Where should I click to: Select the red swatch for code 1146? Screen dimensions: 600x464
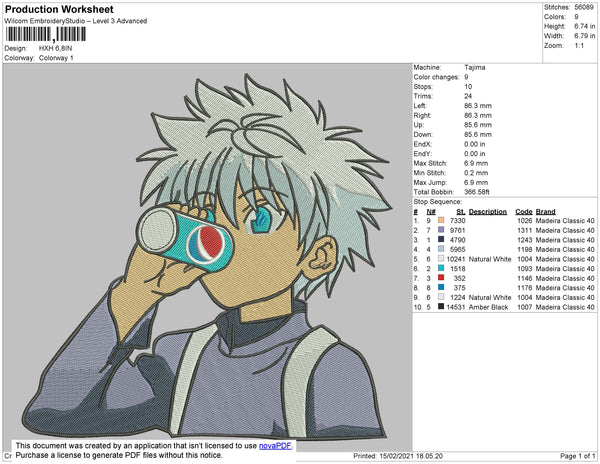pyautogui.click(x=441, y=278)
